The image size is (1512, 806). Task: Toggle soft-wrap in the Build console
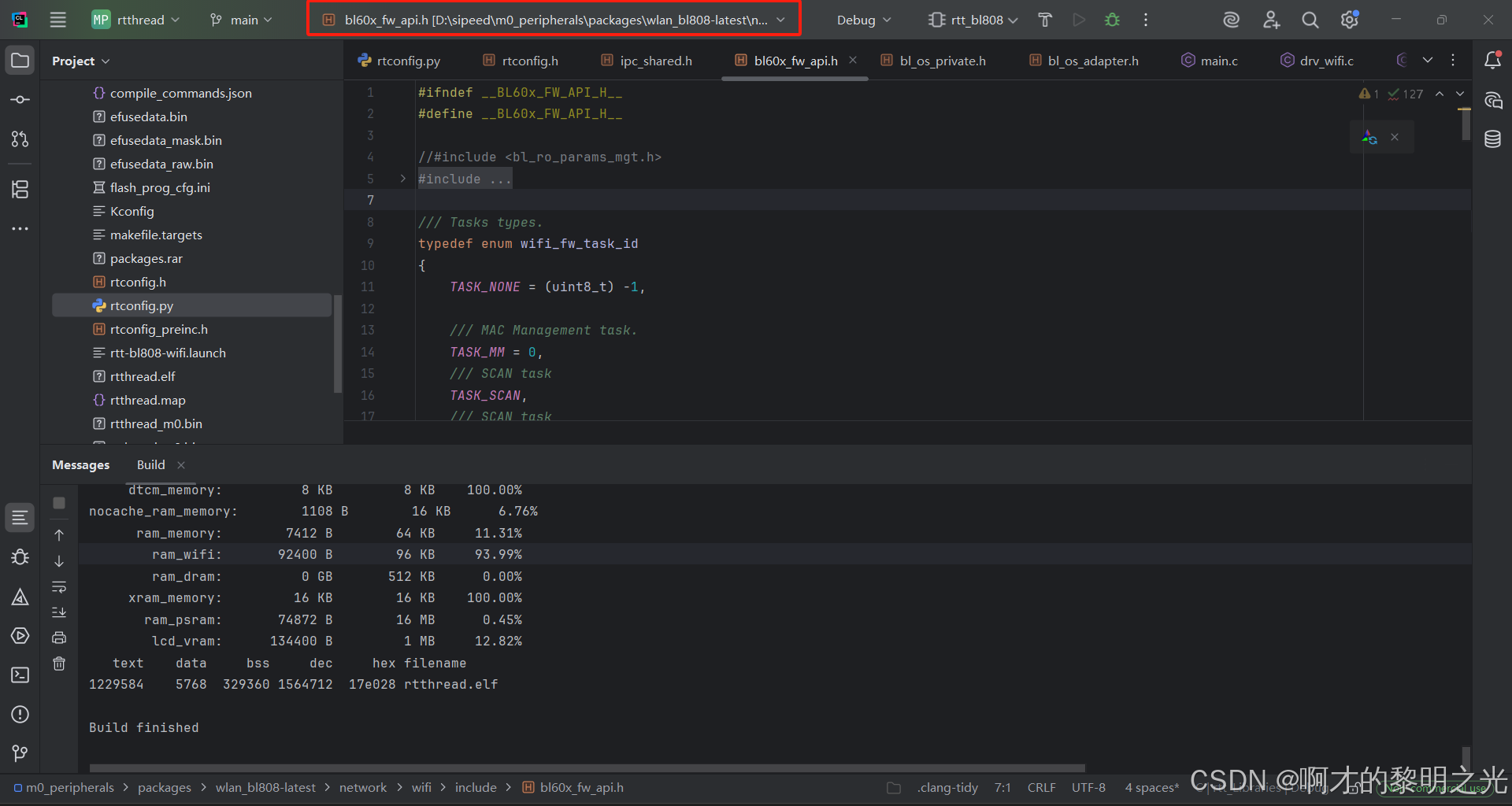point(59,587)
